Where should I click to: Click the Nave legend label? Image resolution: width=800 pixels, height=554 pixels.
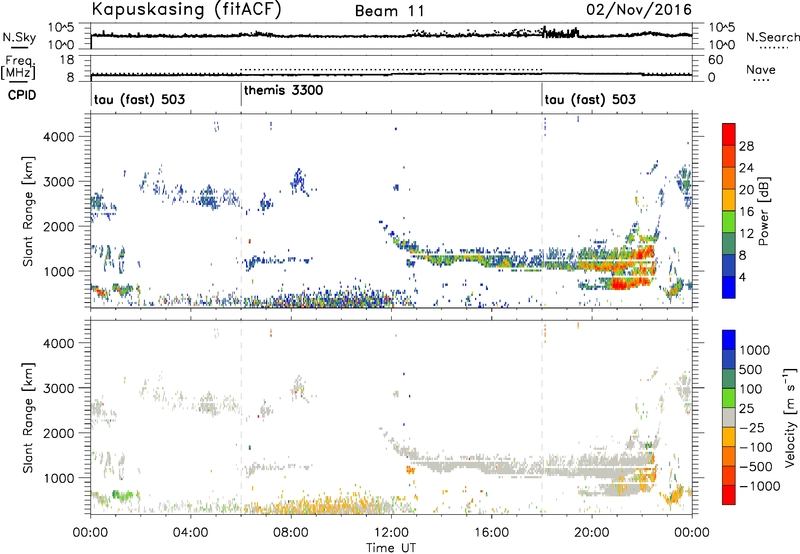point(761,69)
